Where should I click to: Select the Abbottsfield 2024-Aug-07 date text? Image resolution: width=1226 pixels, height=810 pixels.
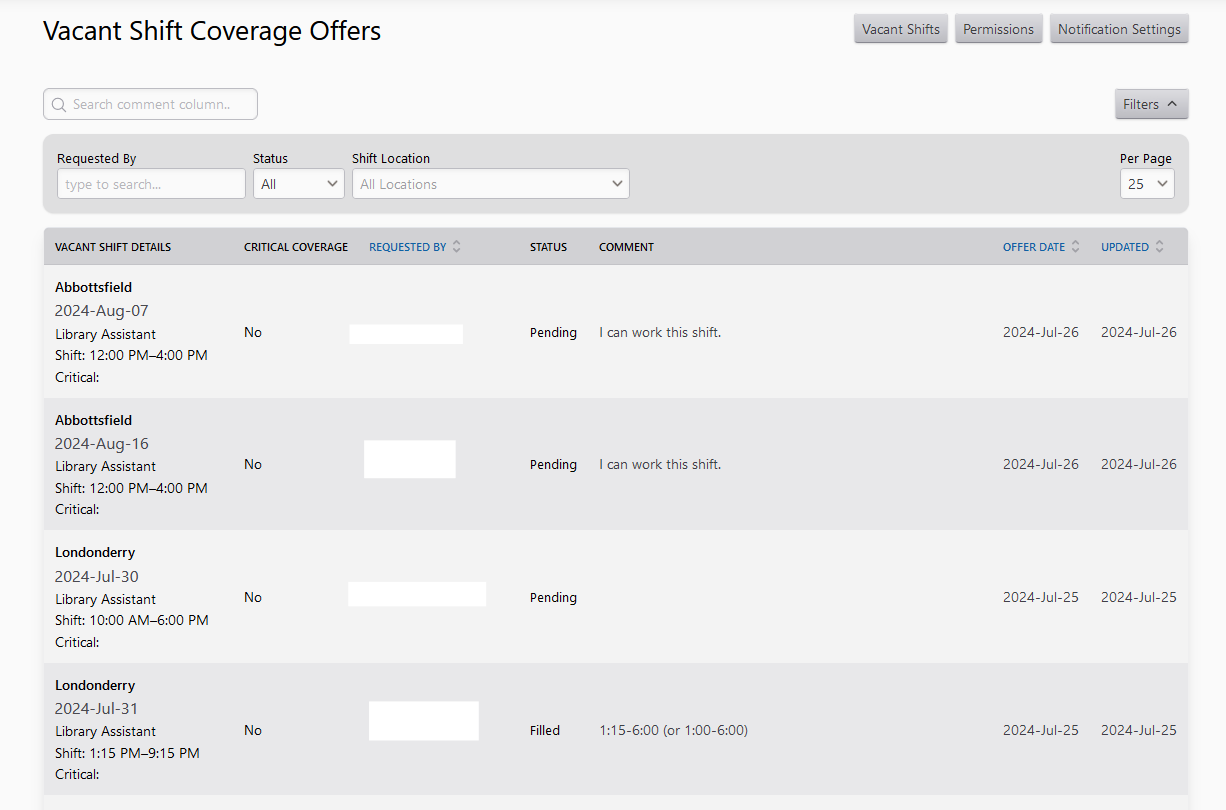102,311
